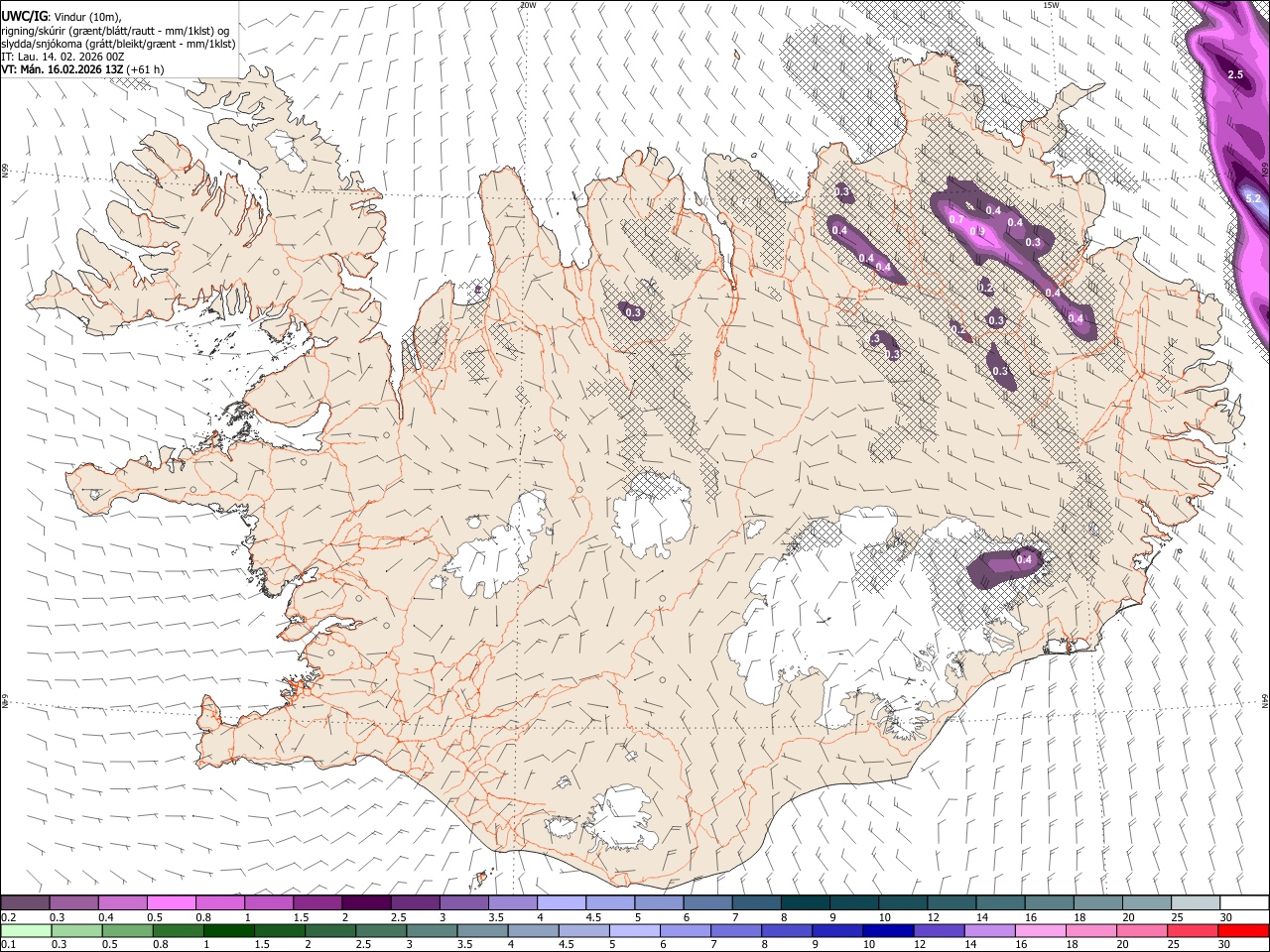Click the pale green bottom-row swatch starting at 0.1
The width and height of the screenshot is (1270, 952).
click(26, 931)
